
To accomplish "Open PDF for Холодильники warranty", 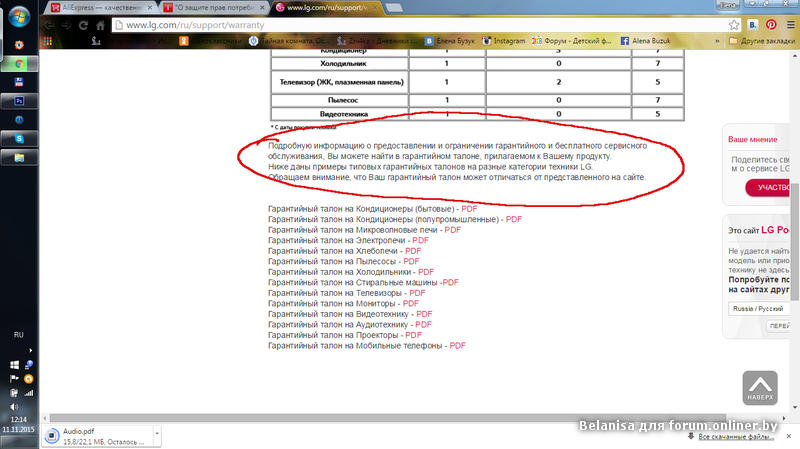I will [x=426, y=272].
